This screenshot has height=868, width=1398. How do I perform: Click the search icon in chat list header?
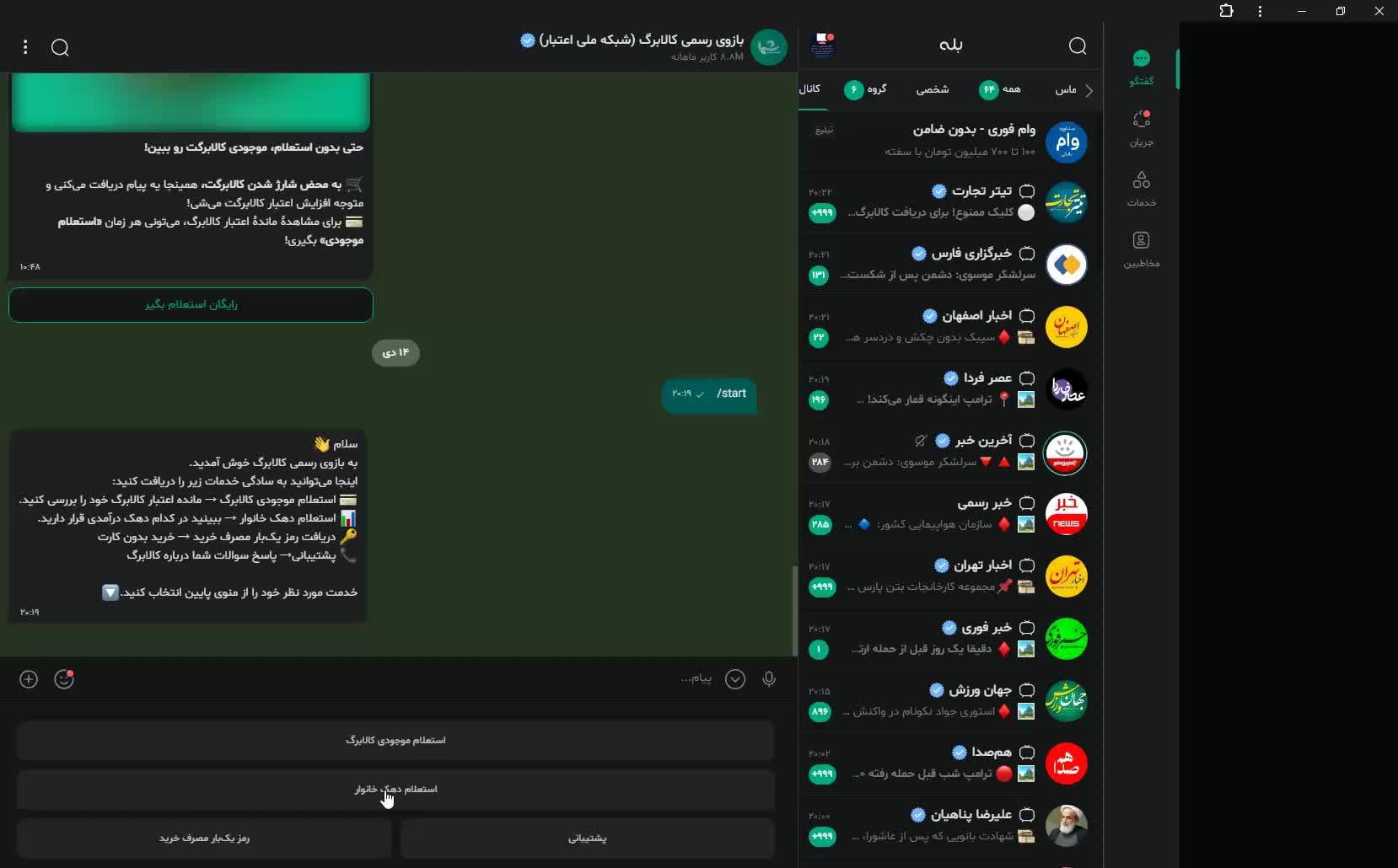tap(1078, 46)
